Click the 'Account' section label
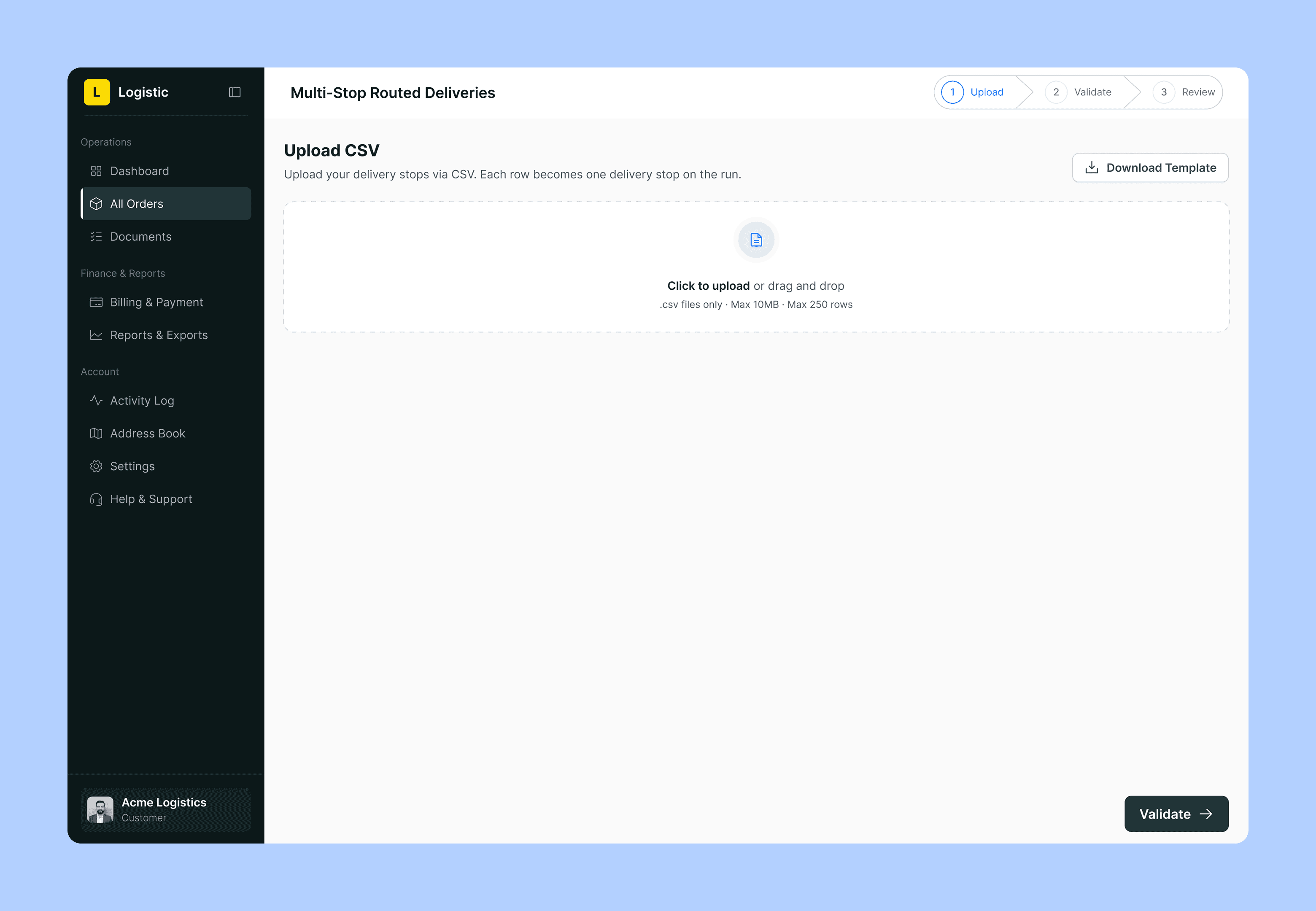 click(100, 372)
